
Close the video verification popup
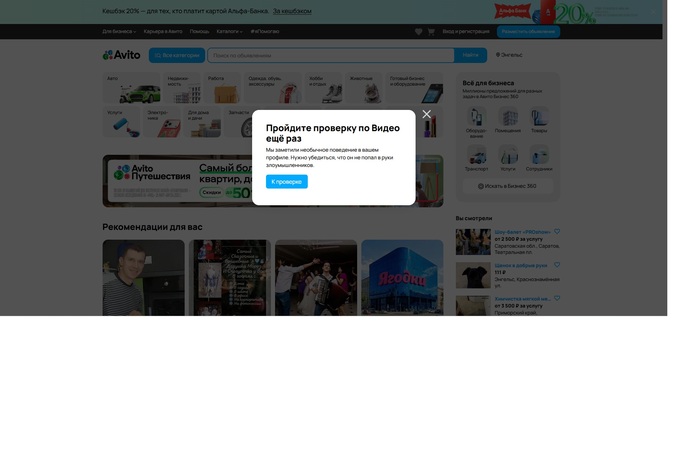[x=426, y=114]
